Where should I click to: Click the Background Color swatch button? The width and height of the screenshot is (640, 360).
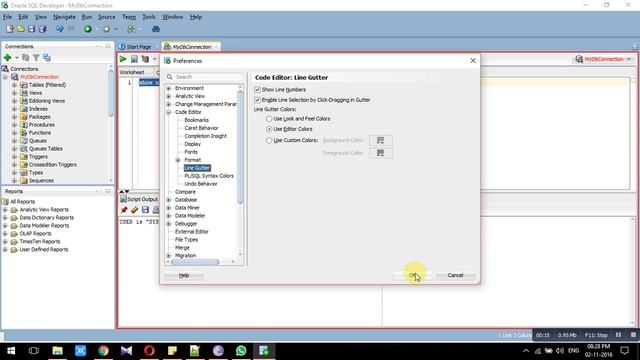click(380, 140)
